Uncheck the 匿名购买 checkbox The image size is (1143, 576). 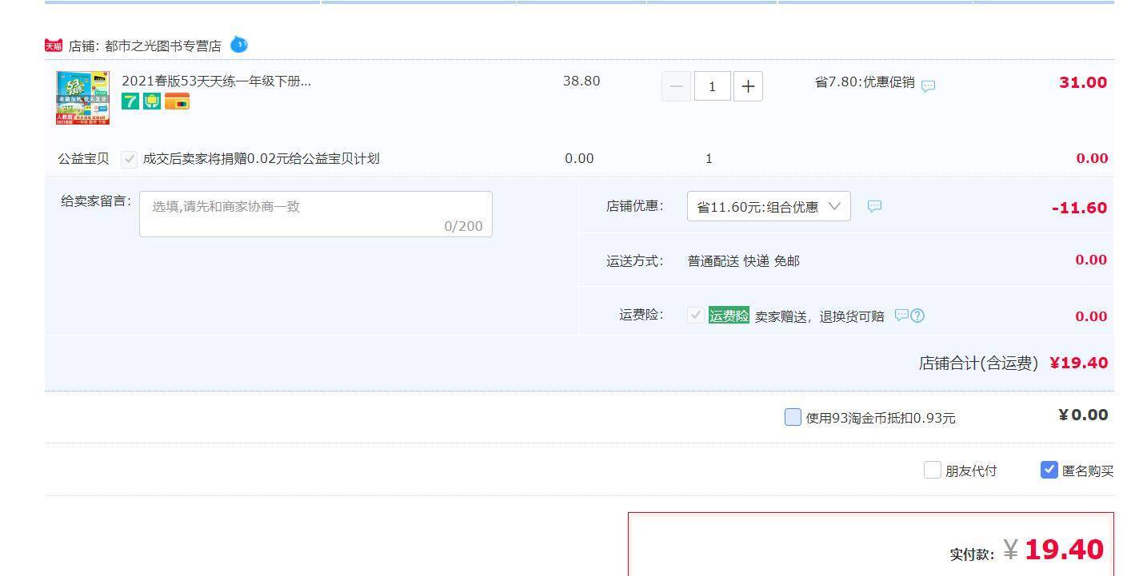(1049, 470)
